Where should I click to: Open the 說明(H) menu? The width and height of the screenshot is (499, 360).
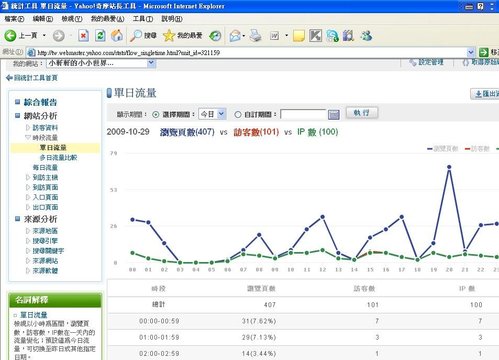(172, 19)
